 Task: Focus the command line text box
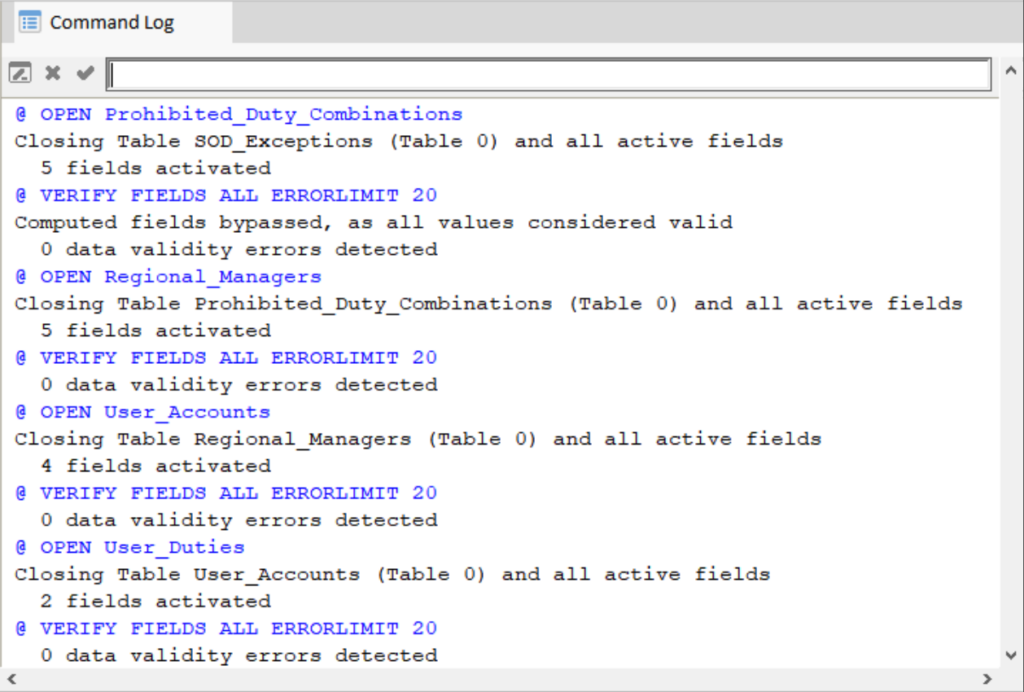(x=548, y=75)
